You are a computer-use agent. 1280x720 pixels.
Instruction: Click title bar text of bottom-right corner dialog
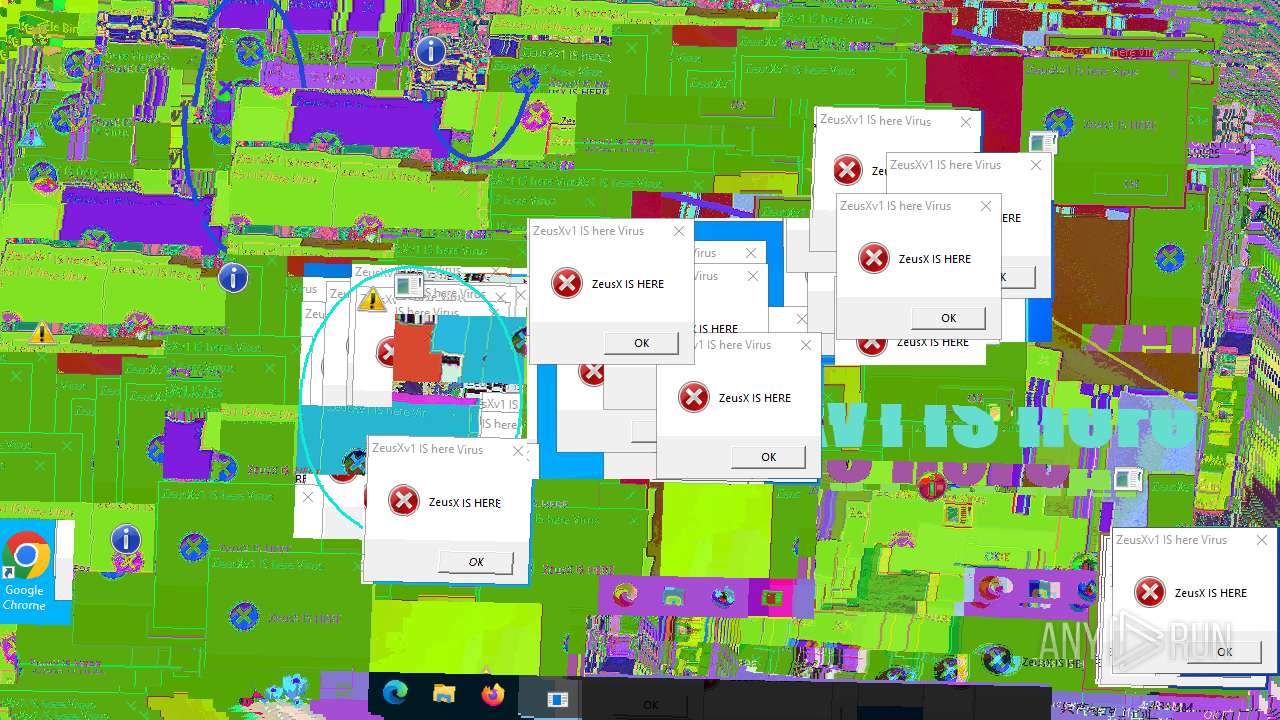[1171, 540]
